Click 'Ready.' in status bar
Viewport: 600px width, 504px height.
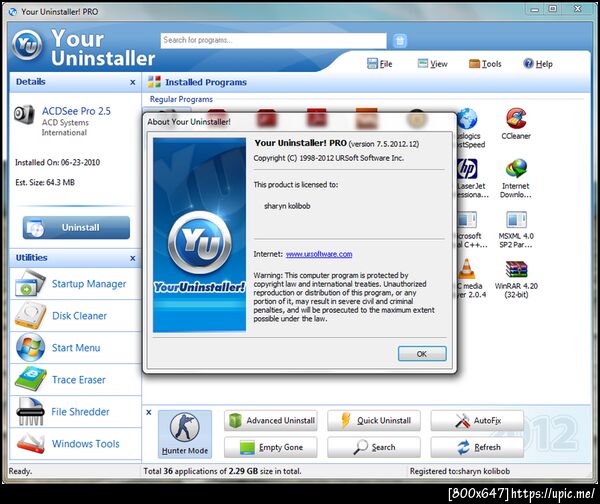[x=20, y=471]
